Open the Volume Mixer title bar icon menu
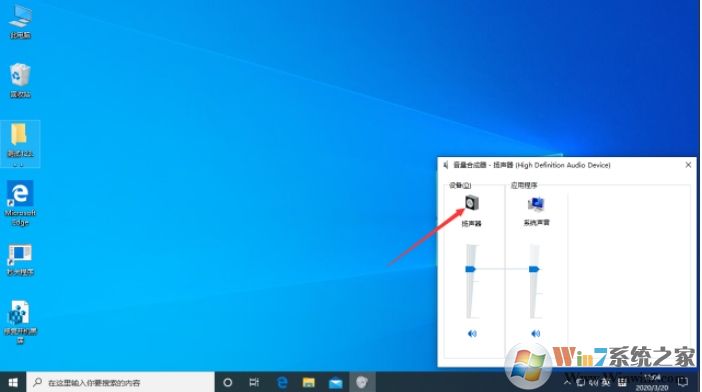Image resolution: width=702 pixels, height=392 pixels. pos(445,165)
